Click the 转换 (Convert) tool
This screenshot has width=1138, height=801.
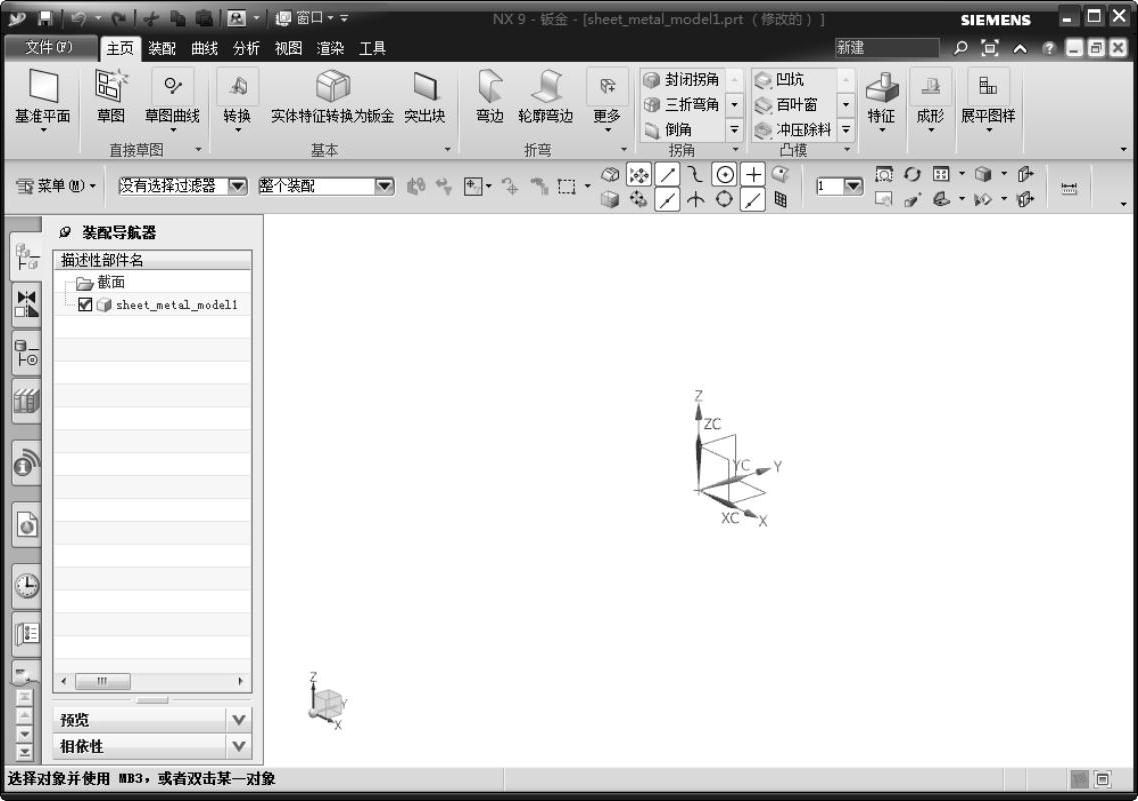click(237, 99)
